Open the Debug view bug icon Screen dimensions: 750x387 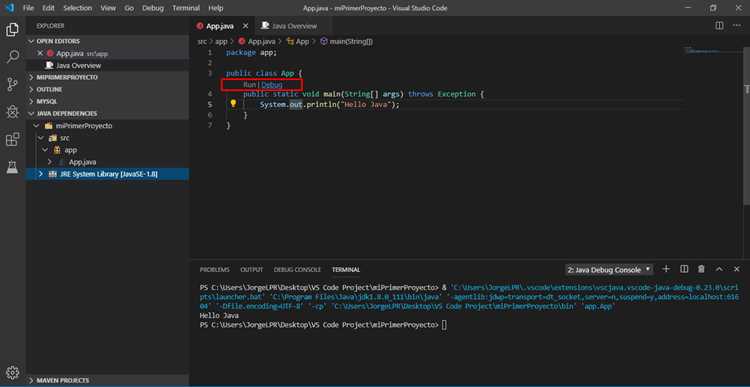(x=12, y=112)
